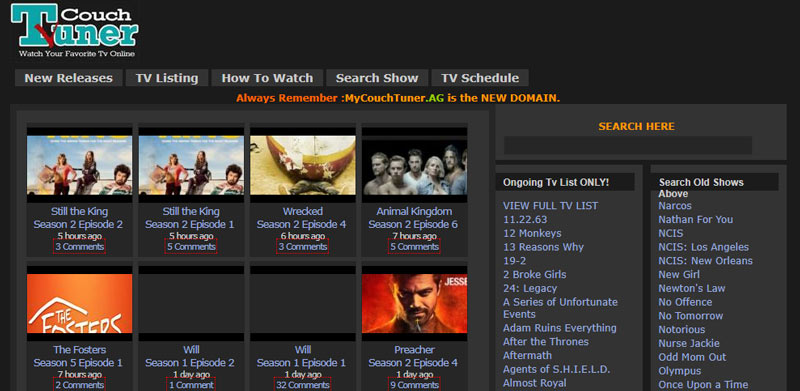Open the New Releases menu item

[x=68, y=78]
